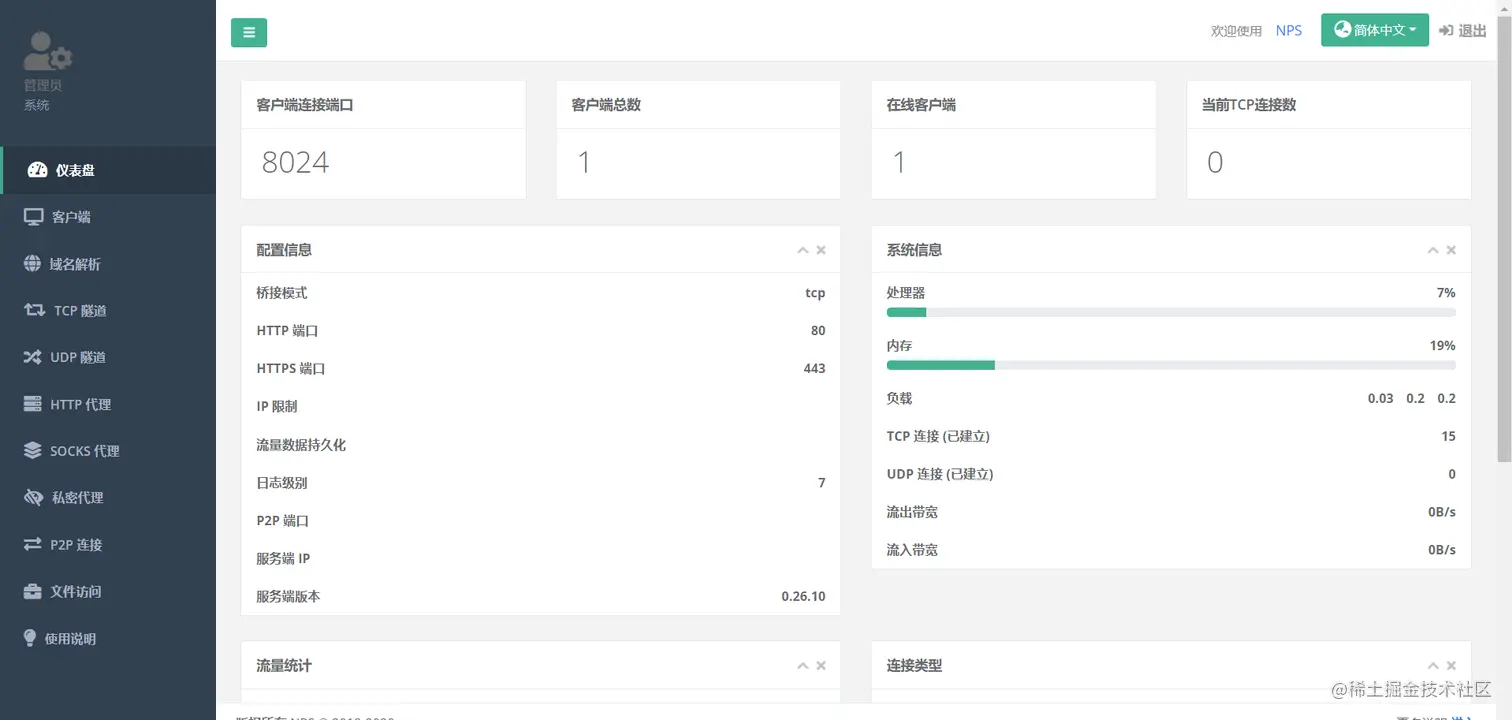1512x720 pixels.
Task: Close the 连接类型 panel
Action: click(x=1451, y=665)
